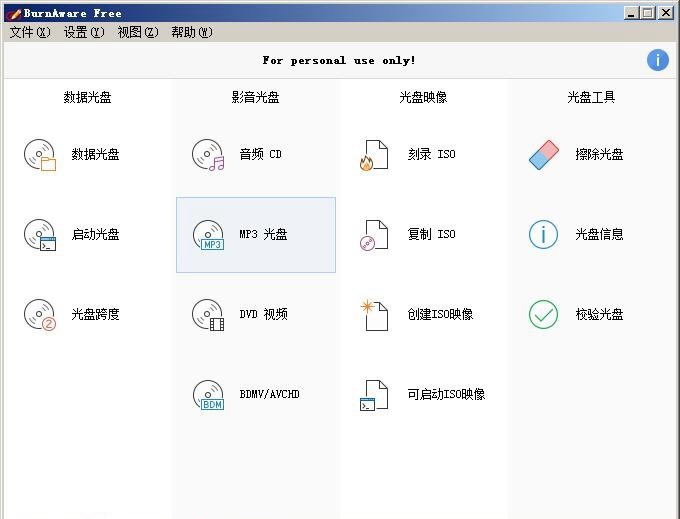Click the 创建ISO映像 label
Image resolution: width=680 pixels, height=519 pixels.
click(440, 314)
